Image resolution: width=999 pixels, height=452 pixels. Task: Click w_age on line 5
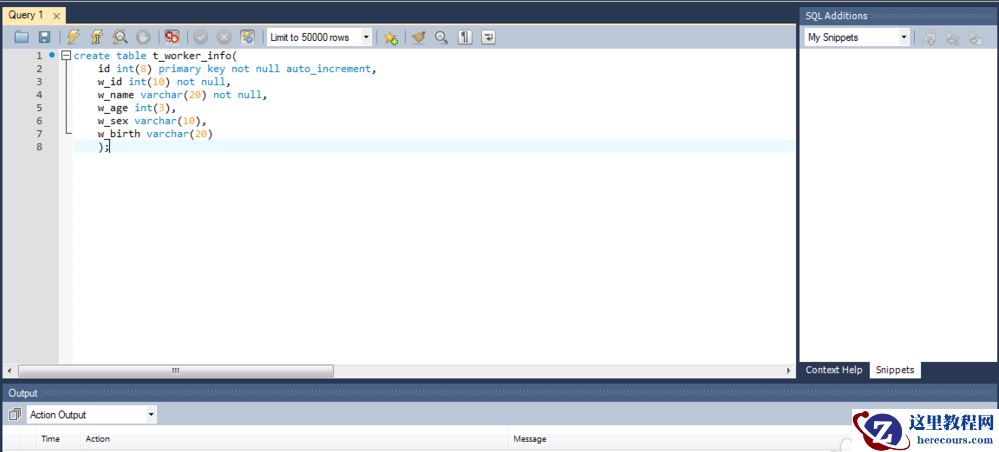(113, 108)
